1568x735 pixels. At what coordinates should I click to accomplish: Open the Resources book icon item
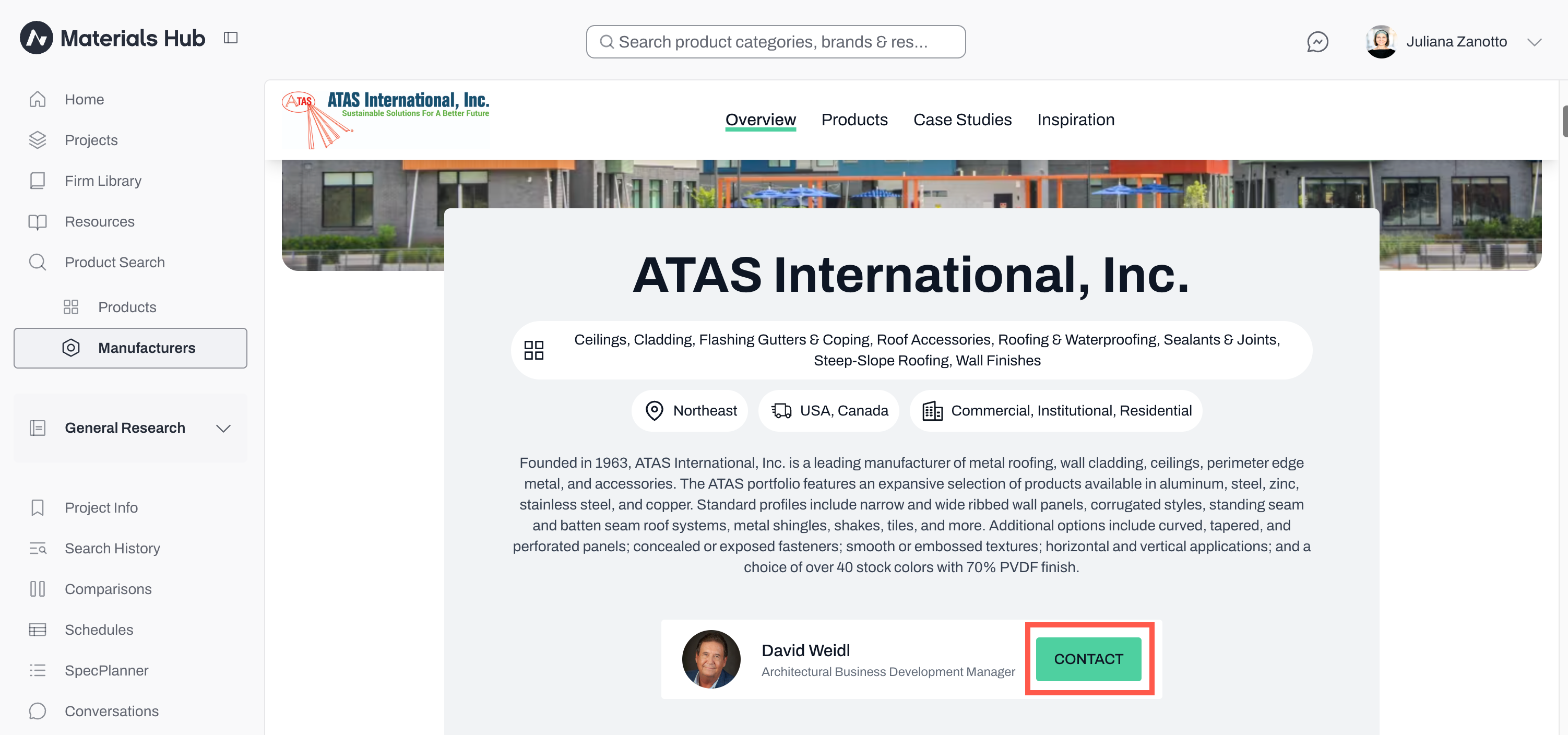tap(38, 222)
